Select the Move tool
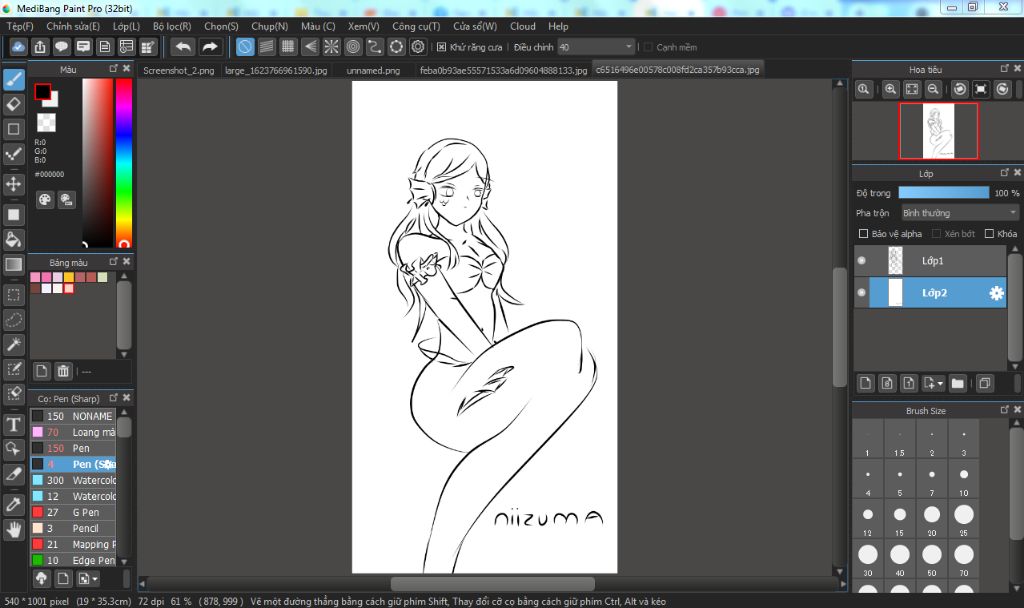This screenshot has width=1024, height=608. tap(14, 184)
